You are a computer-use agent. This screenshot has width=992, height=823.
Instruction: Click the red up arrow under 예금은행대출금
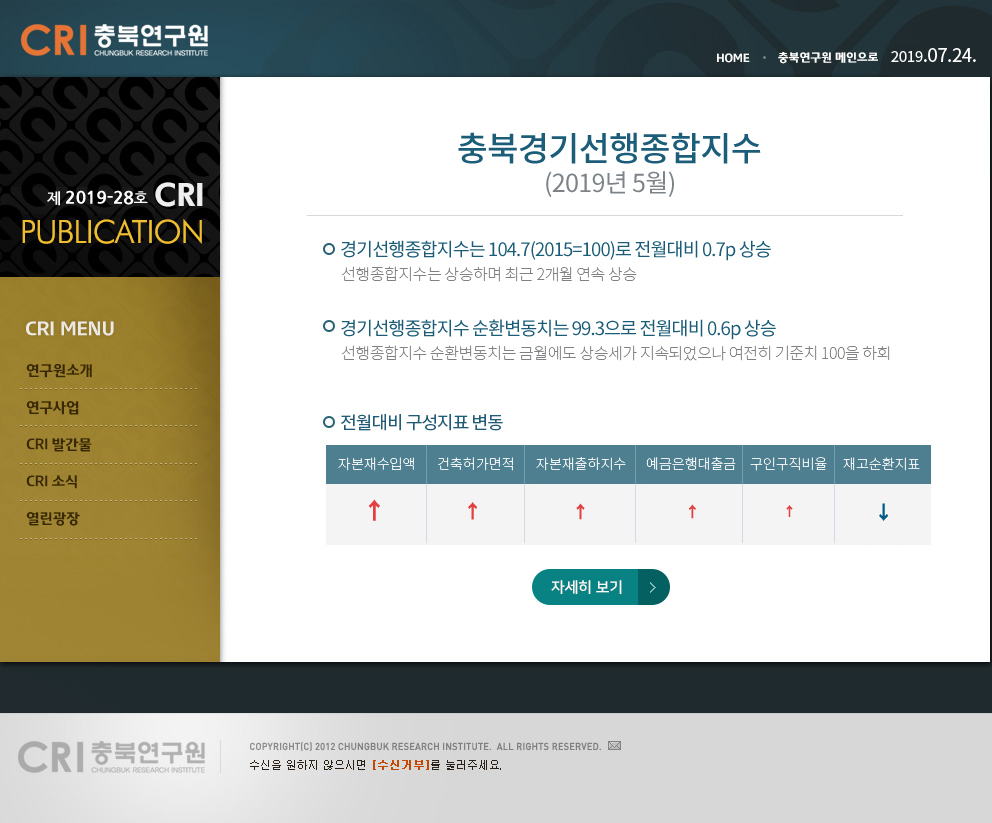692,511
